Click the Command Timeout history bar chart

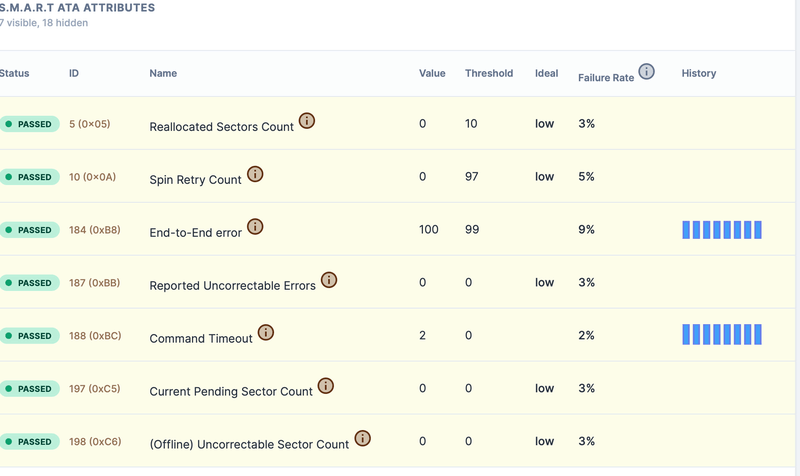(x=722, y=335)
